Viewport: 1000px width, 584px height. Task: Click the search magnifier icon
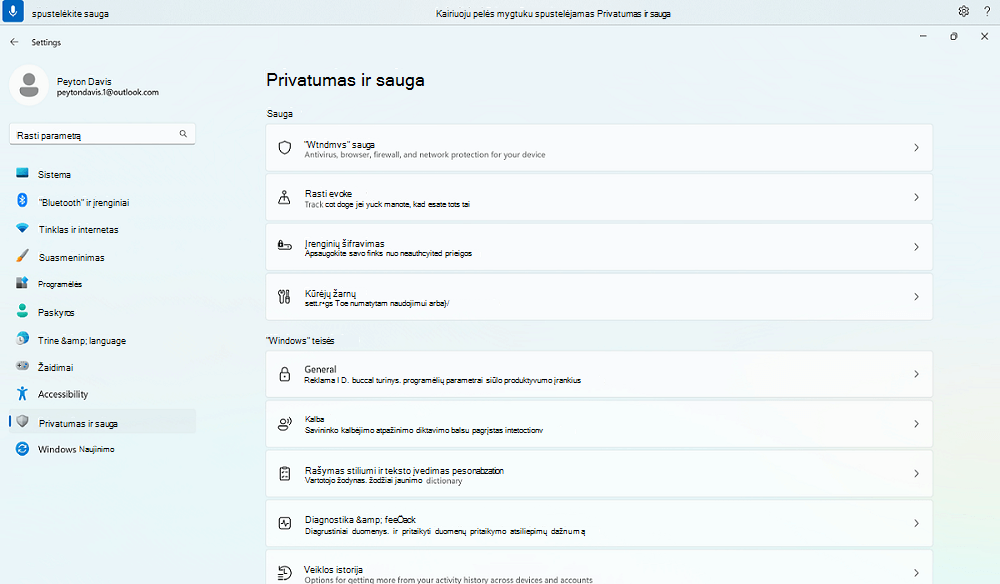tap(183, 134)
